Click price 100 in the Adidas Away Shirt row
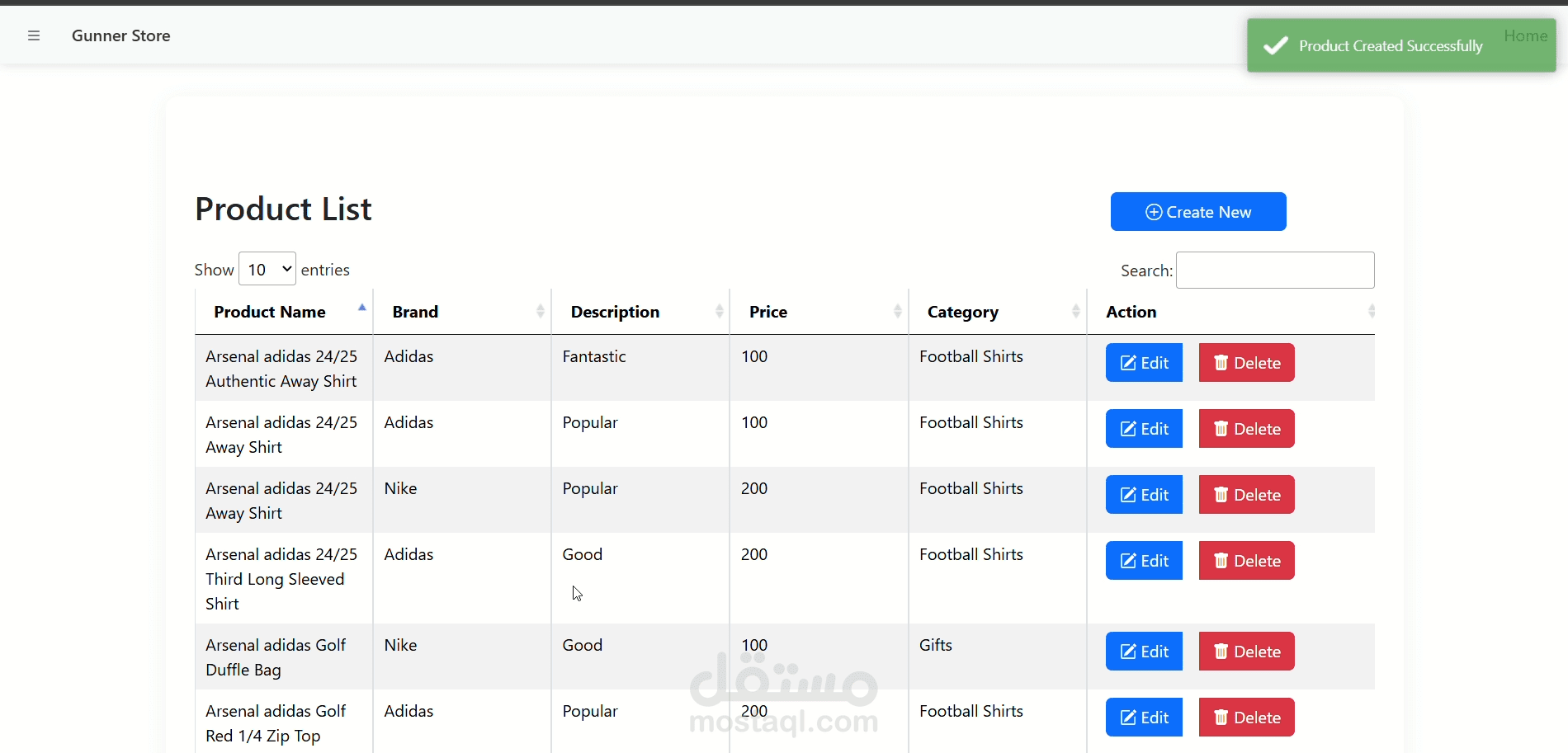This screenshot has height=753, width=1568. 754,422
